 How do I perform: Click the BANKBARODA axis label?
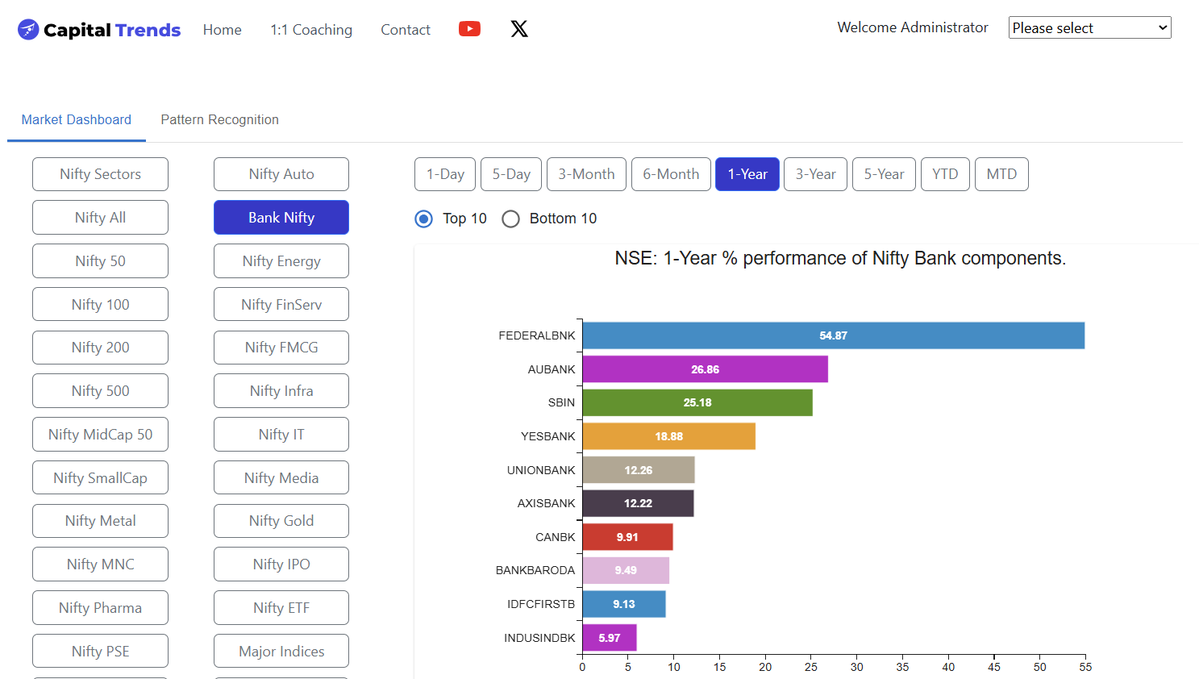pos(535,570)
